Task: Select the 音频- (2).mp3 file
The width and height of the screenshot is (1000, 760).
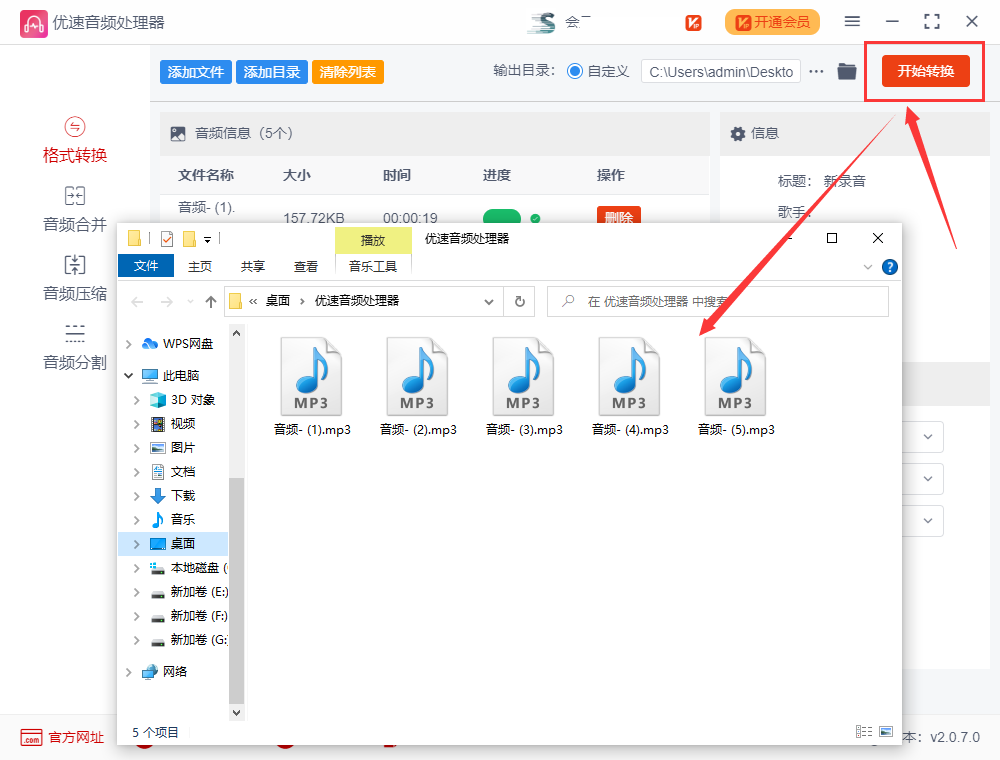Action: point(418,388)
